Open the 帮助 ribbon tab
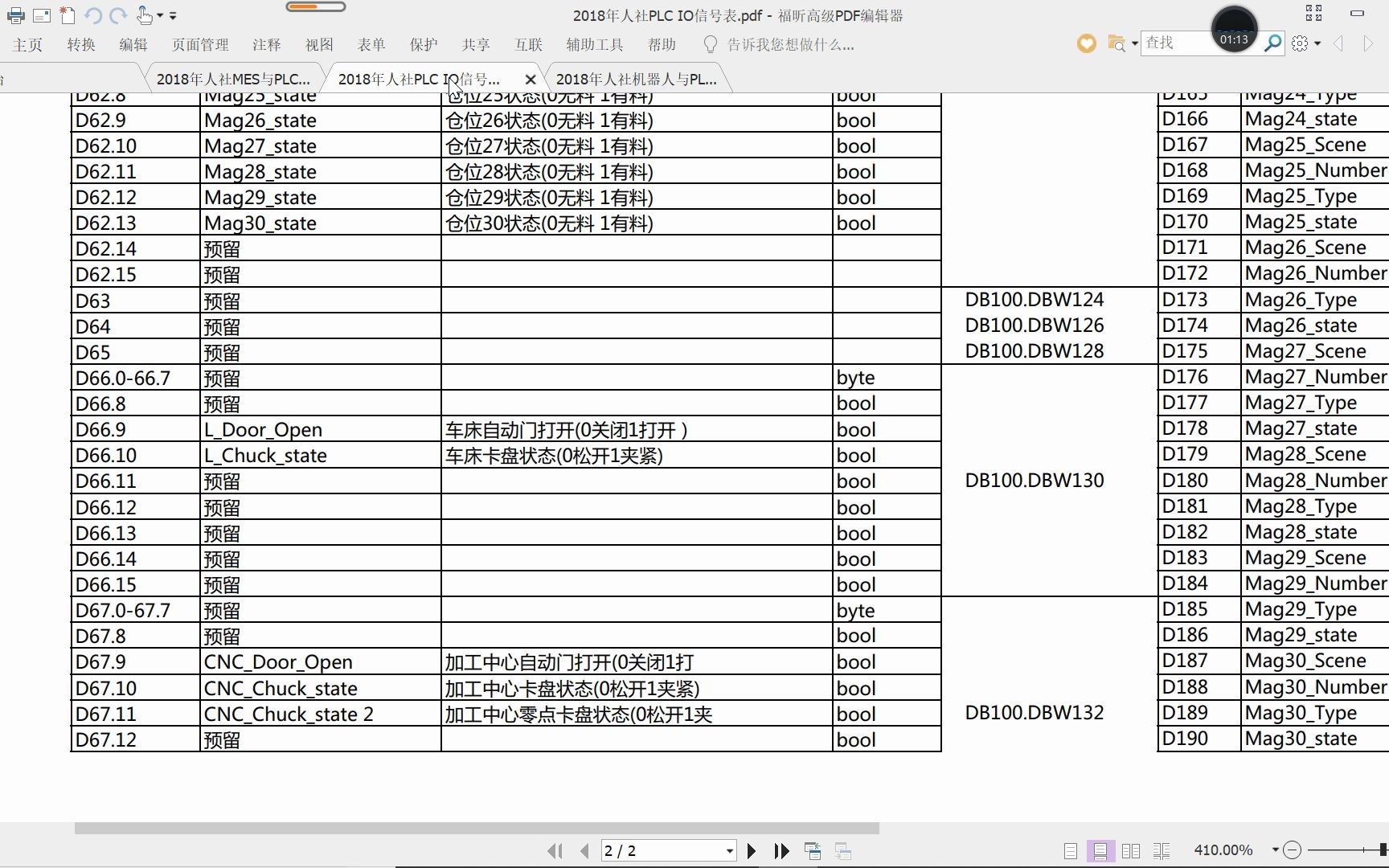 (662, 44)
